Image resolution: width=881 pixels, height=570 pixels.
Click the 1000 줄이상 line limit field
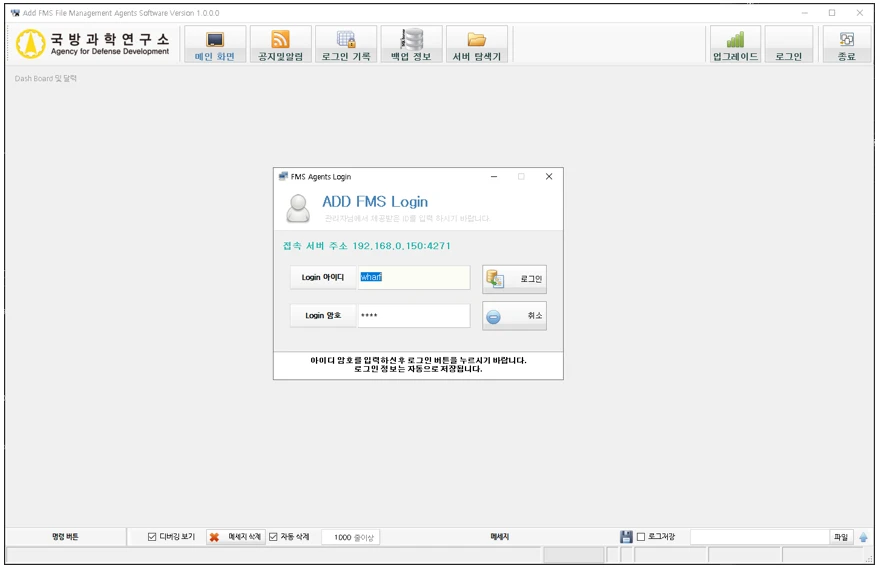pos(351,537)
